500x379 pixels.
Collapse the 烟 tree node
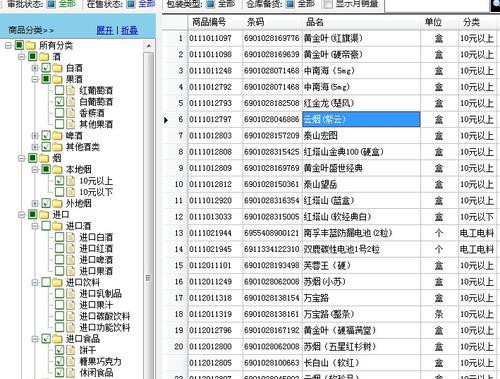(x=22, y=158)
